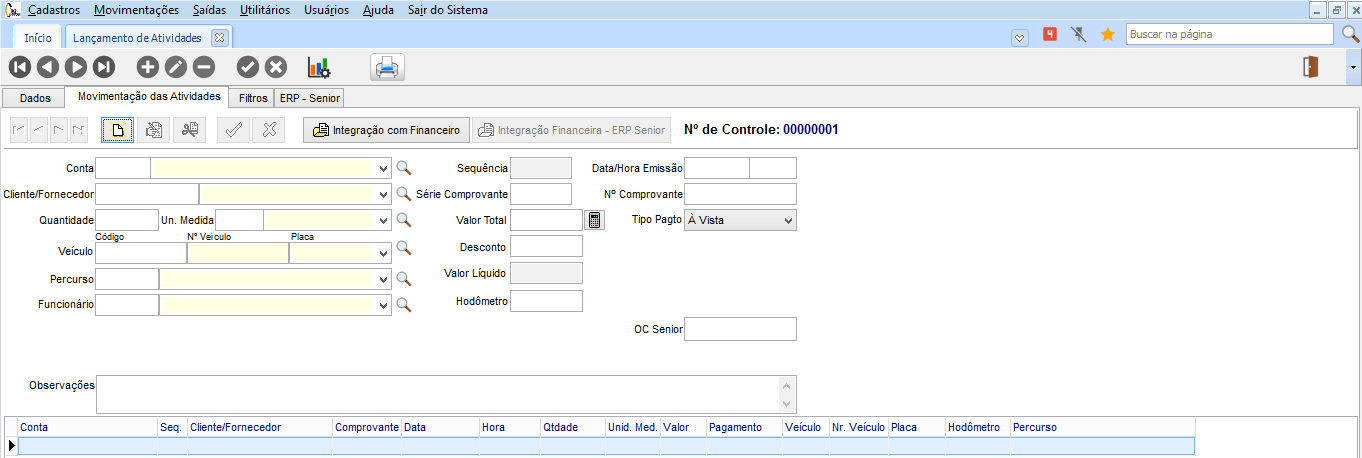Open the calculator next to Valor Total
This screenshot has width=1362, height=458.
point(595,220)
